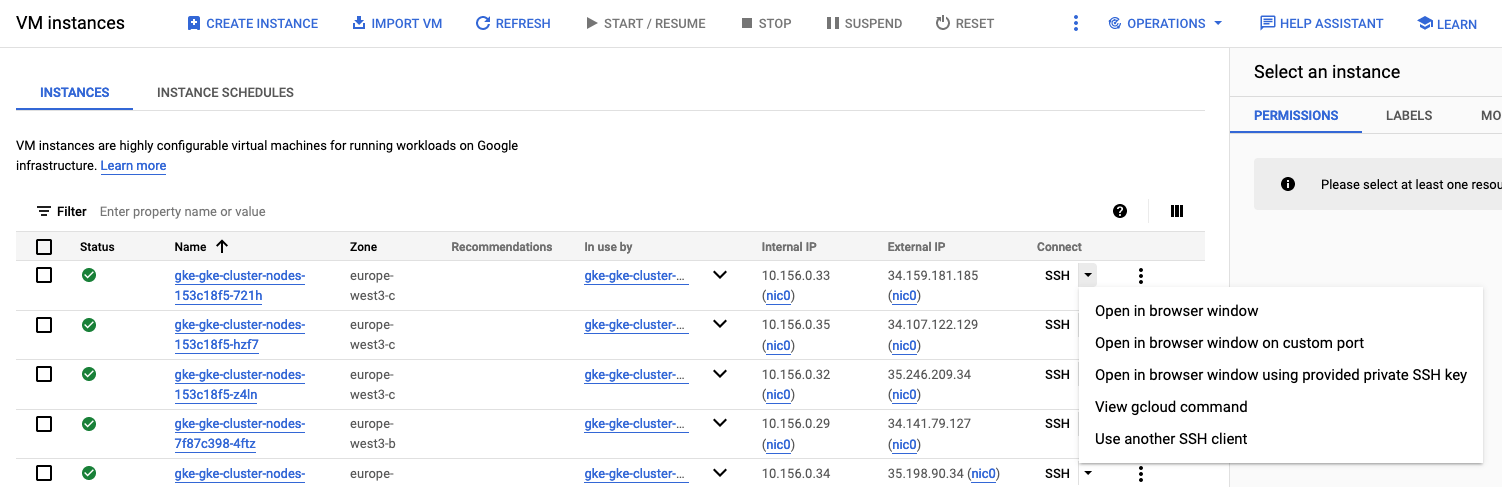Open instance gke-gke-cluster-nodes-7f87c398-4ftz
The image size is (1502, 487).
240,434
